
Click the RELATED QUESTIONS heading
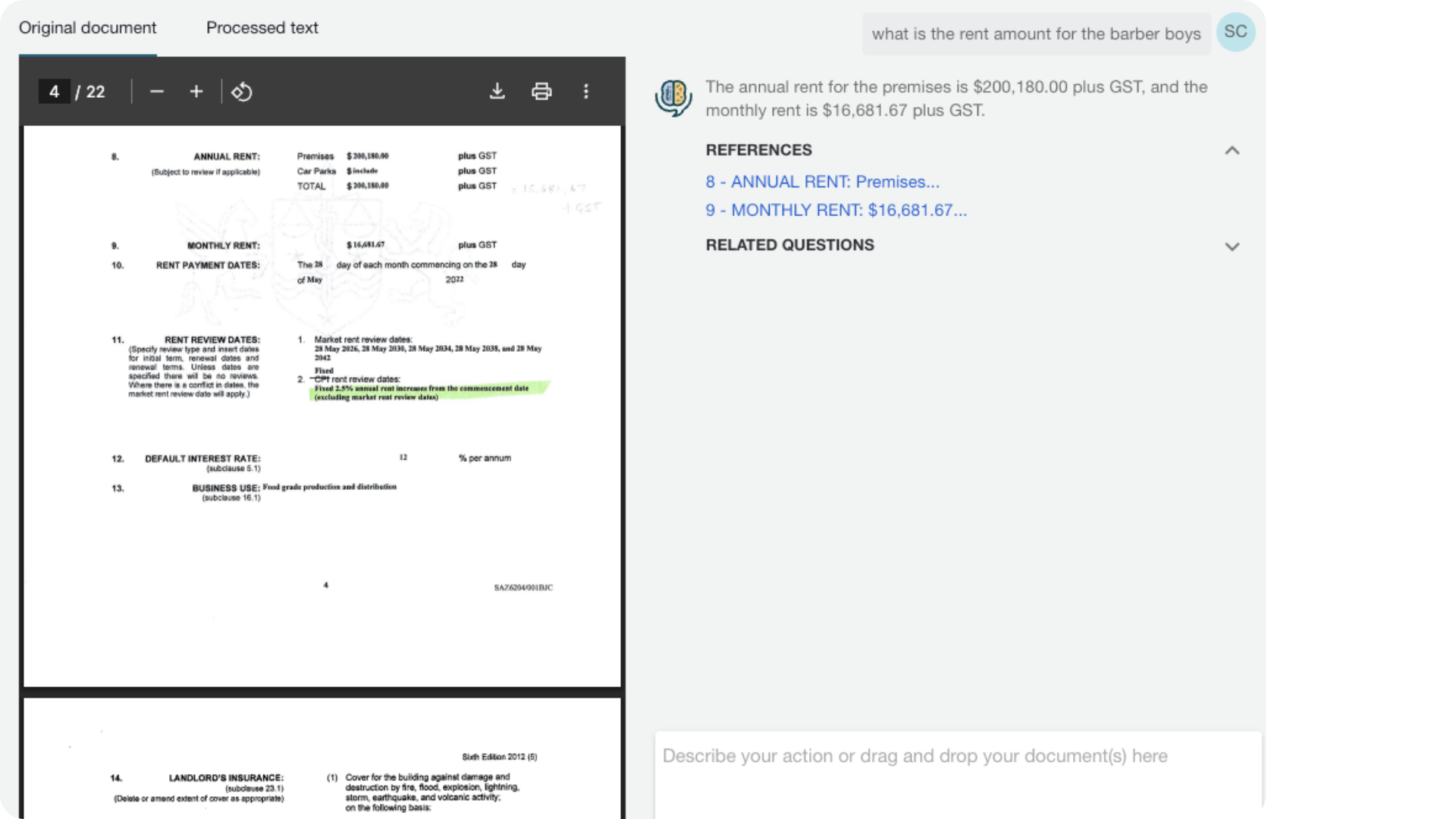pos(789,245)
